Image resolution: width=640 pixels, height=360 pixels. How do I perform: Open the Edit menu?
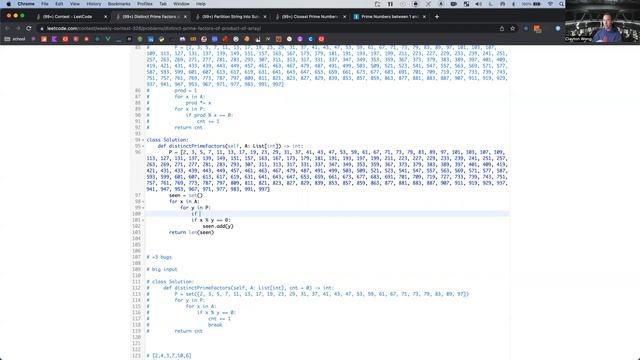point(59,4)
